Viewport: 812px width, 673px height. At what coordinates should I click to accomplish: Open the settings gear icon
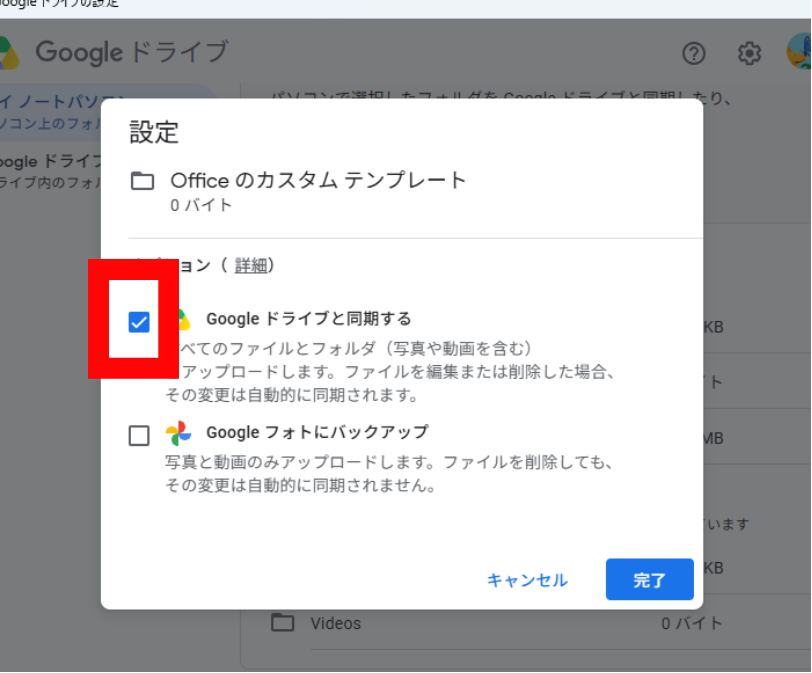[749, 53]
